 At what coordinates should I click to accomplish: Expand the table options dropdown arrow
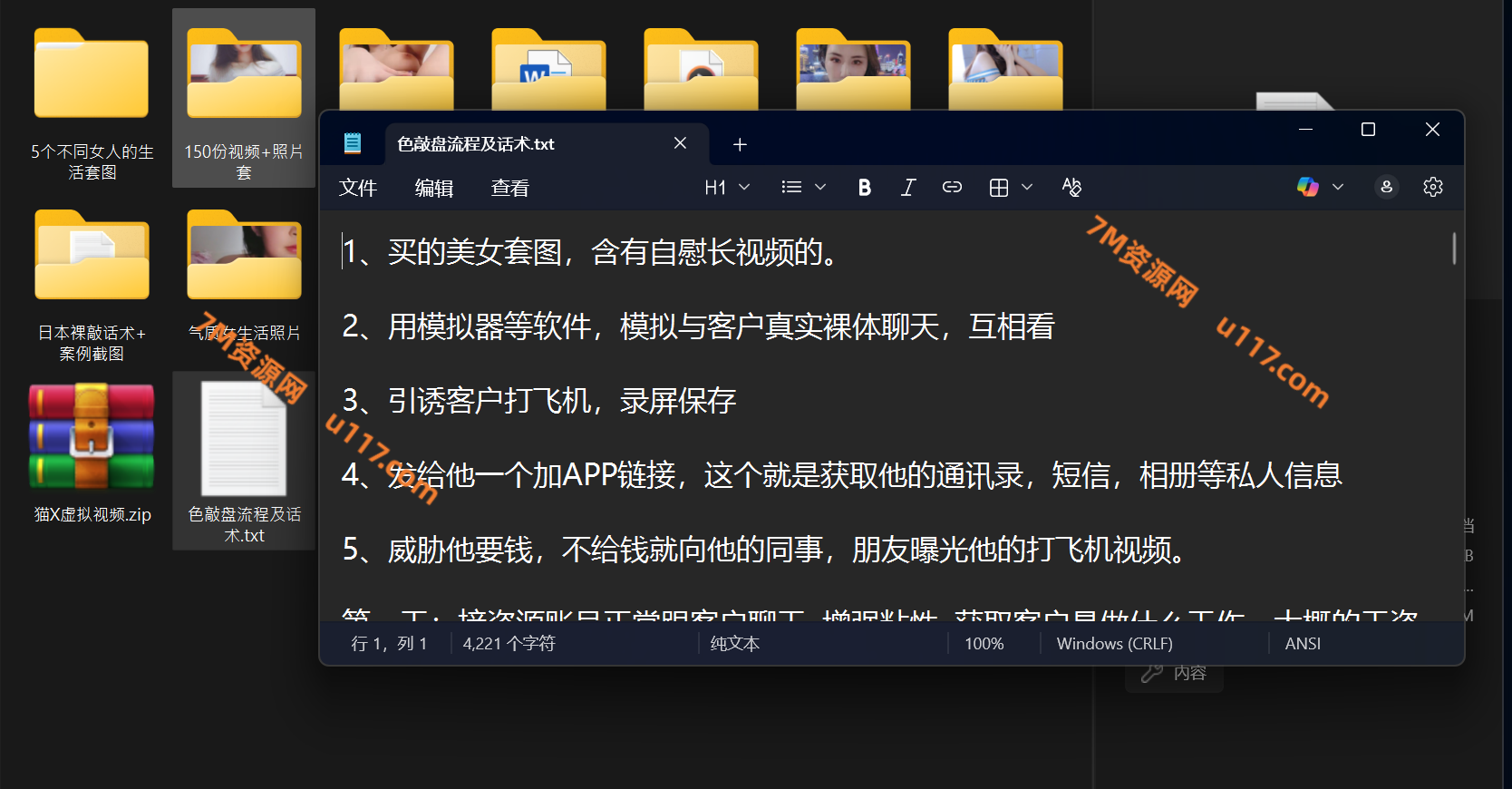click(1027, 188)
